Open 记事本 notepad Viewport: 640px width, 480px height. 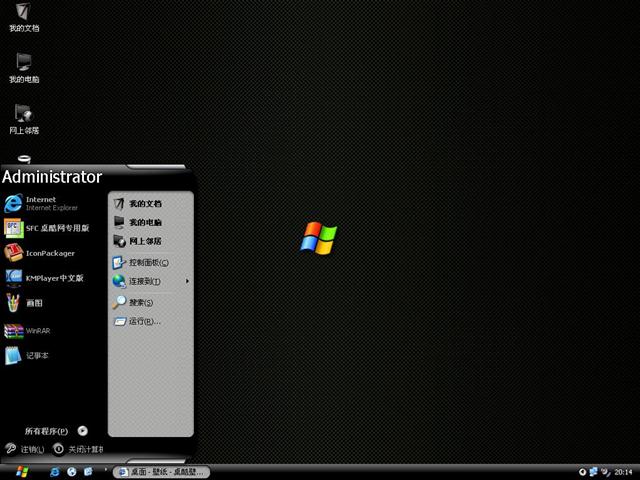click(x=51, y=356)
